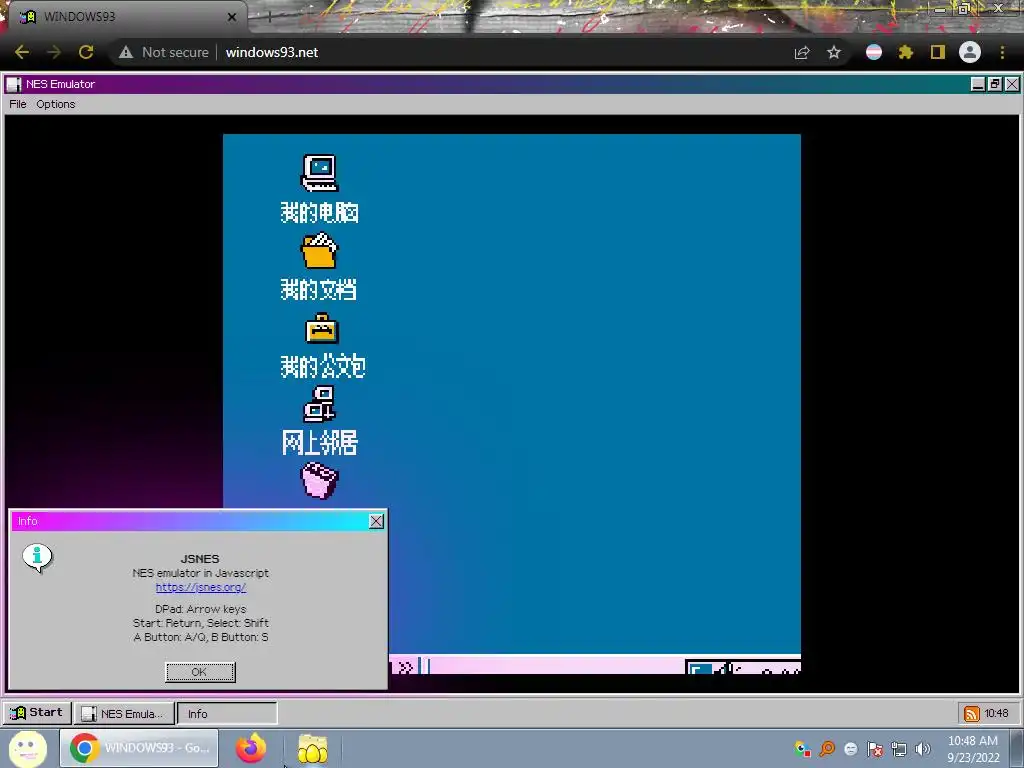Open the Windows93 Start menu
This screenshot has height=768, width=1024.
click(x=37, y=712)
